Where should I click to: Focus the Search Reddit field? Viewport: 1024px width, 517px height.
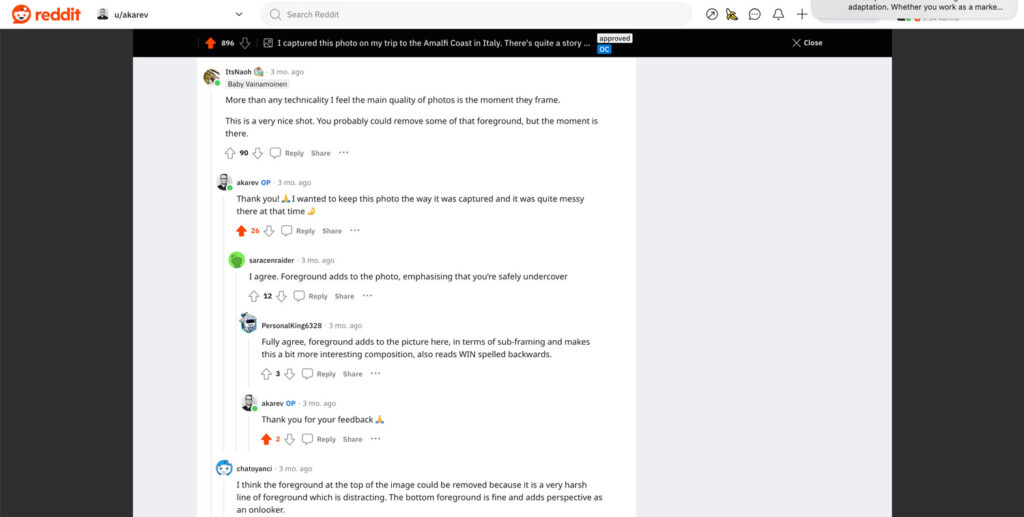[476, 14]
